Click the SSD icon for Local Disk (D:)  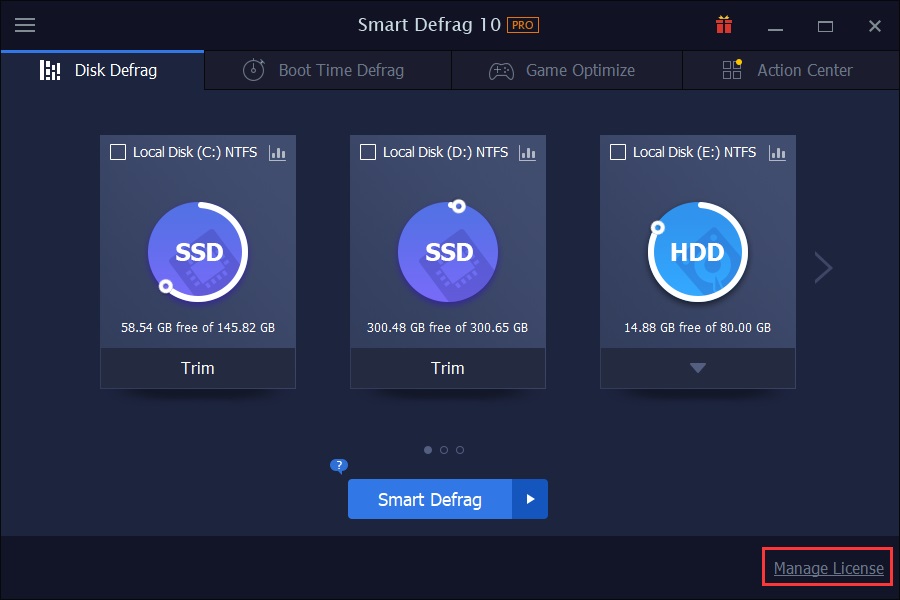[448, 252]
